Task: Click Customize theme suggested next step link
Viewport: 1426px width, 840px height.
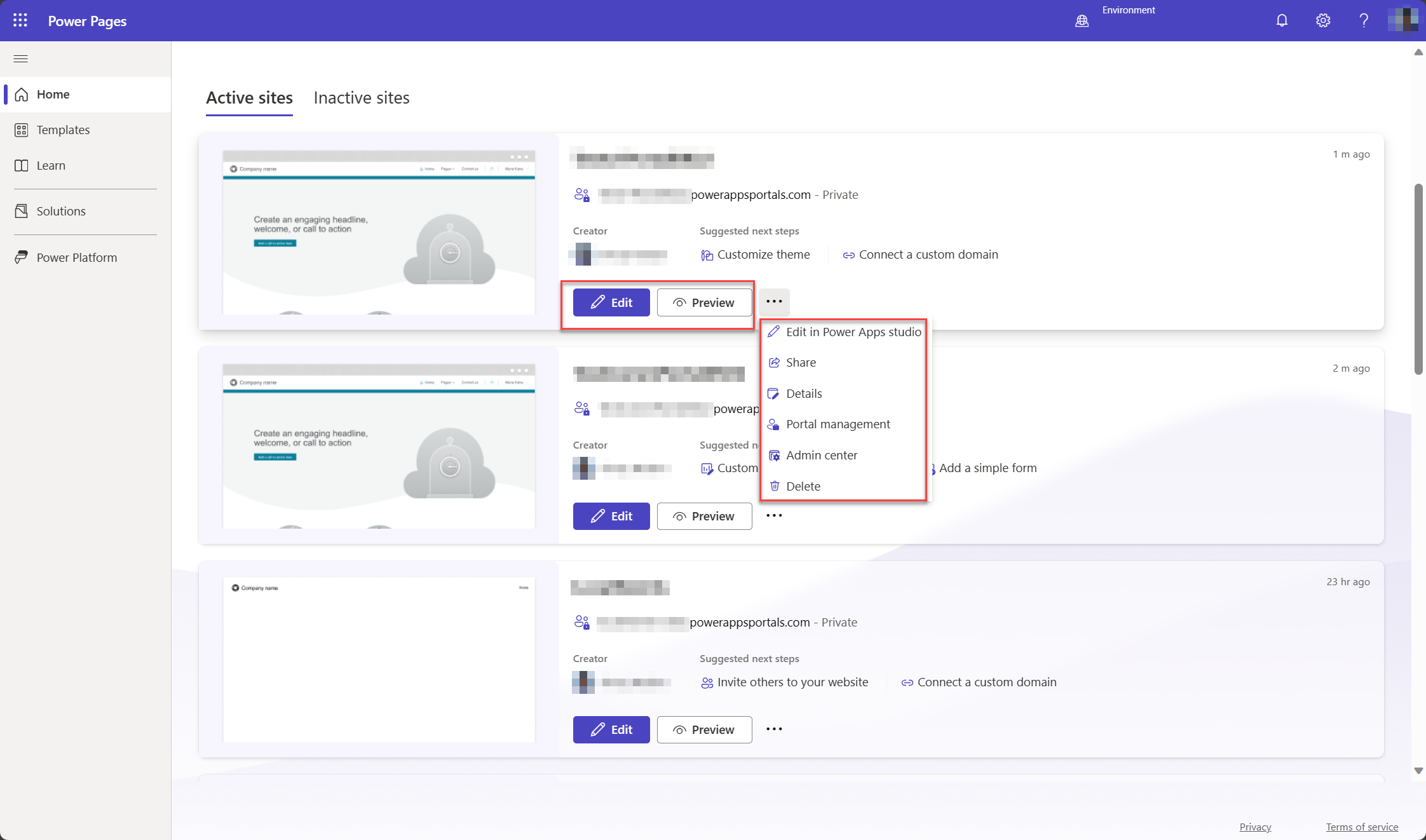Action: click(x=754, y=254)
